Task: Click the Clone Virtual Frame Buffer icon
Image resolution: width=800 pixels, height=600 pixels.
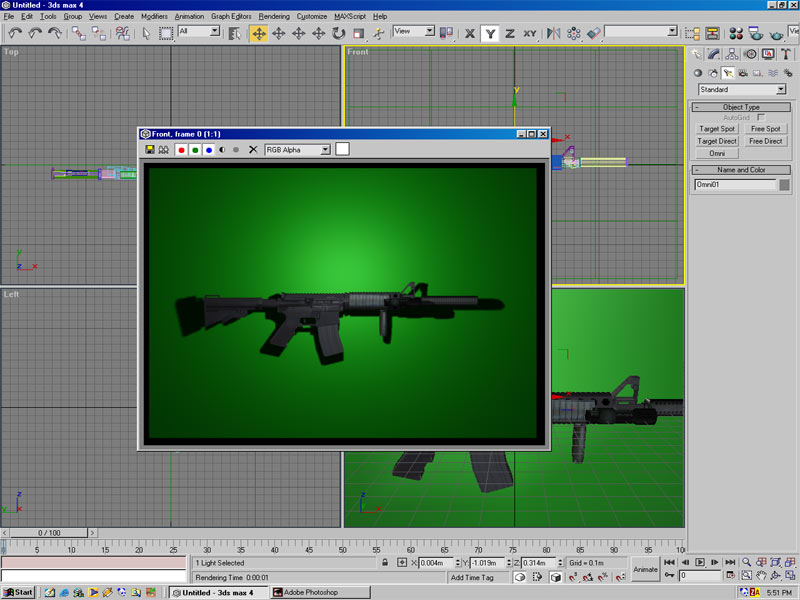Action: [x=163, y=149]
